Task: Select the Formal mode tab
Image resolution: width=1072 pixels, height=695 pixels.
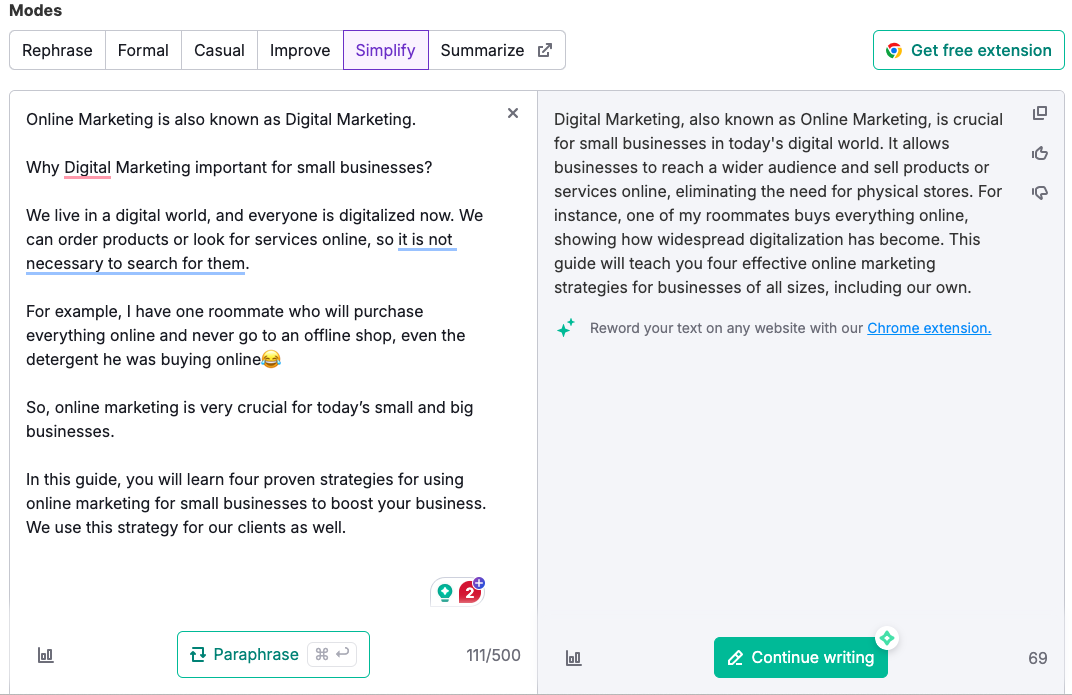Action: coord(143,49)
